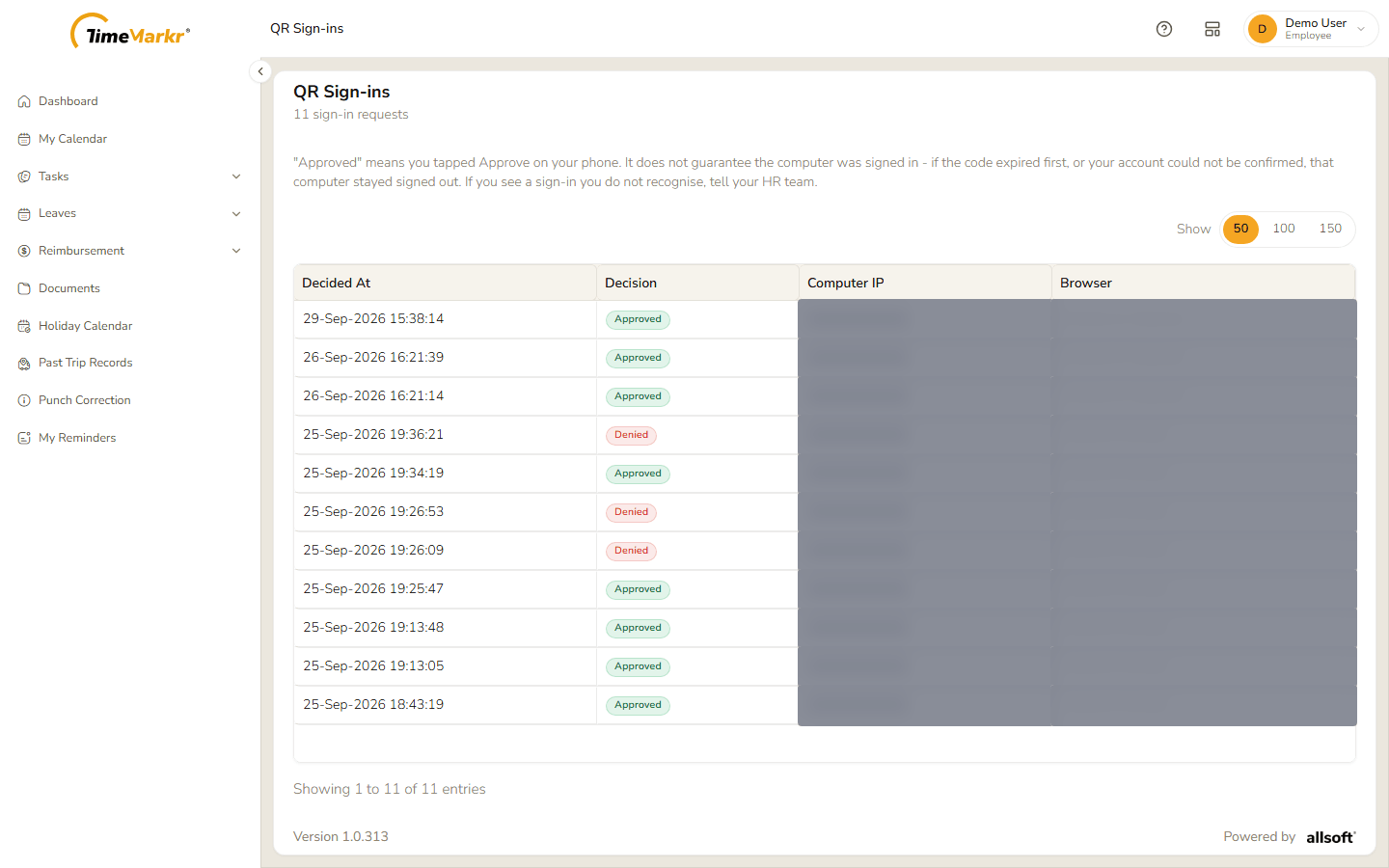Image resolution: width=1389 pixels, height=868 pixels.
Task: Click the Punch Correction icon
Action: pos(24,400)
